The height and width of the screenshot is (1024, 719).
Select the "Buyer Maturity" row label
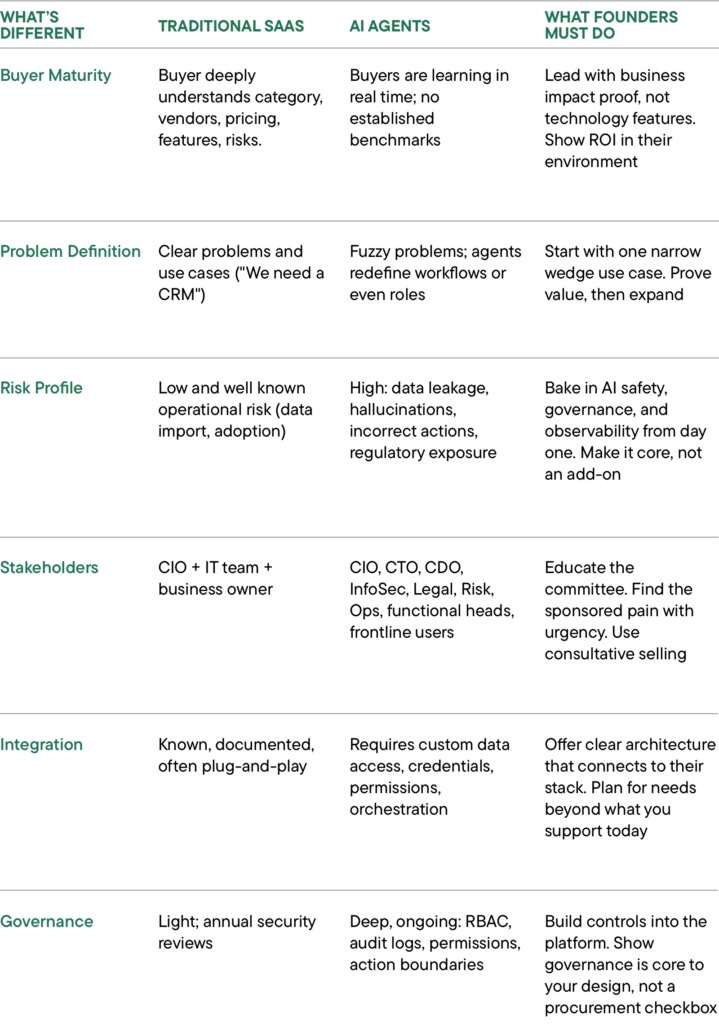coord(56,75)
